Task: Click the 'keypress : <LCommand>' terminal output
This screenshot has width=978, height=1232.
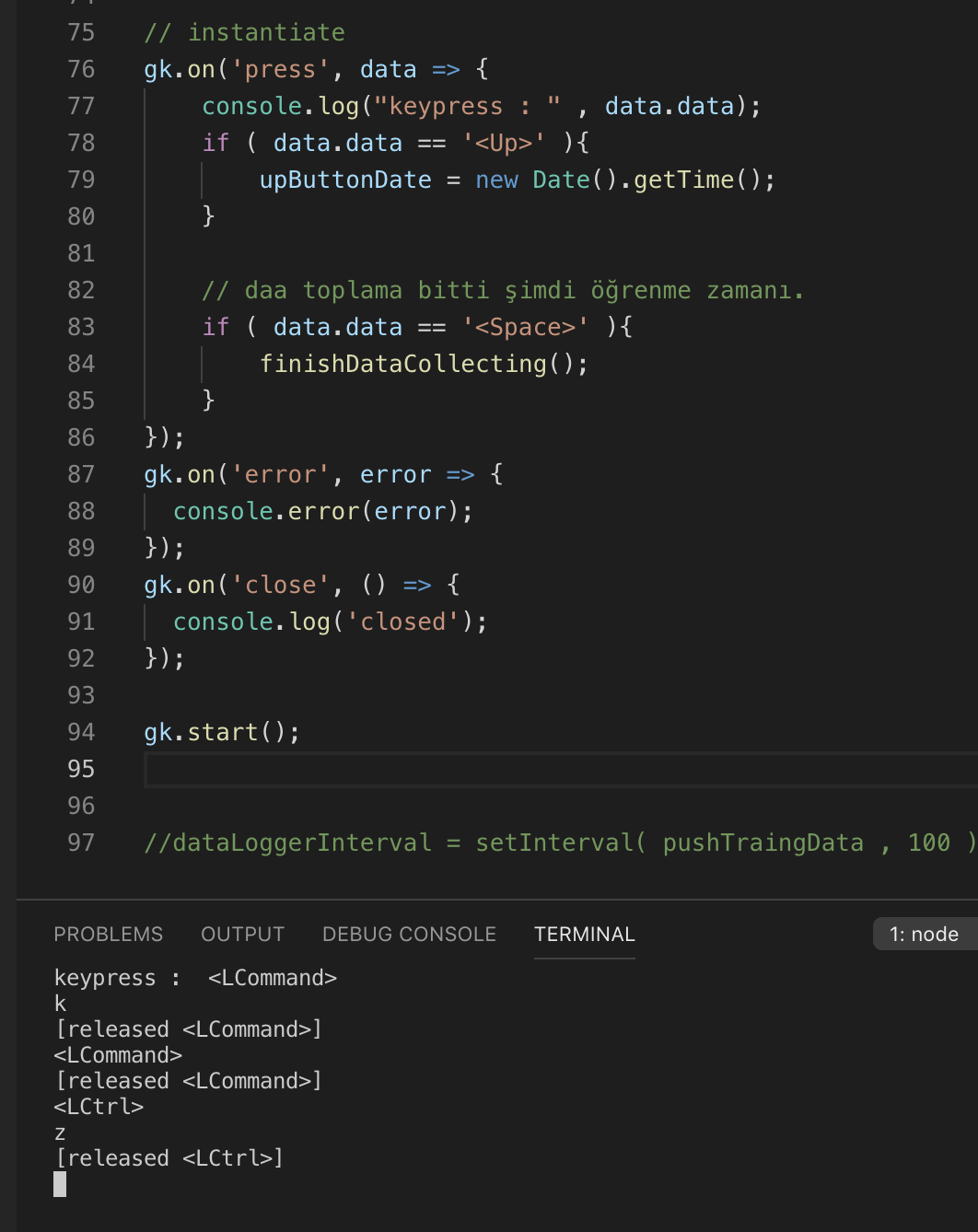Action: [196, 978]
